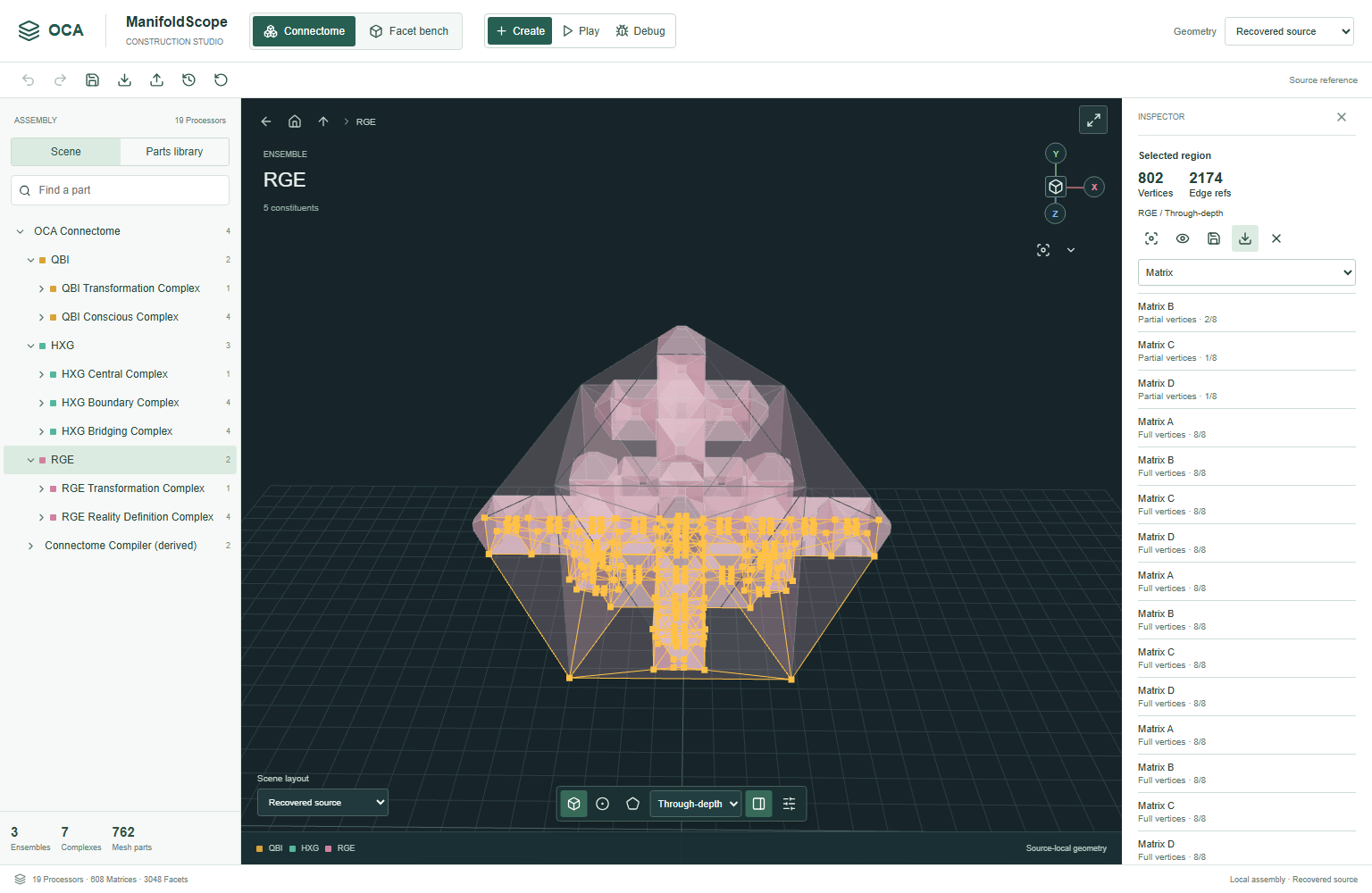The image size is (1372, 893).
Task: Click the reset rotate icon in toolbar
Action: [x=221, y=80]
